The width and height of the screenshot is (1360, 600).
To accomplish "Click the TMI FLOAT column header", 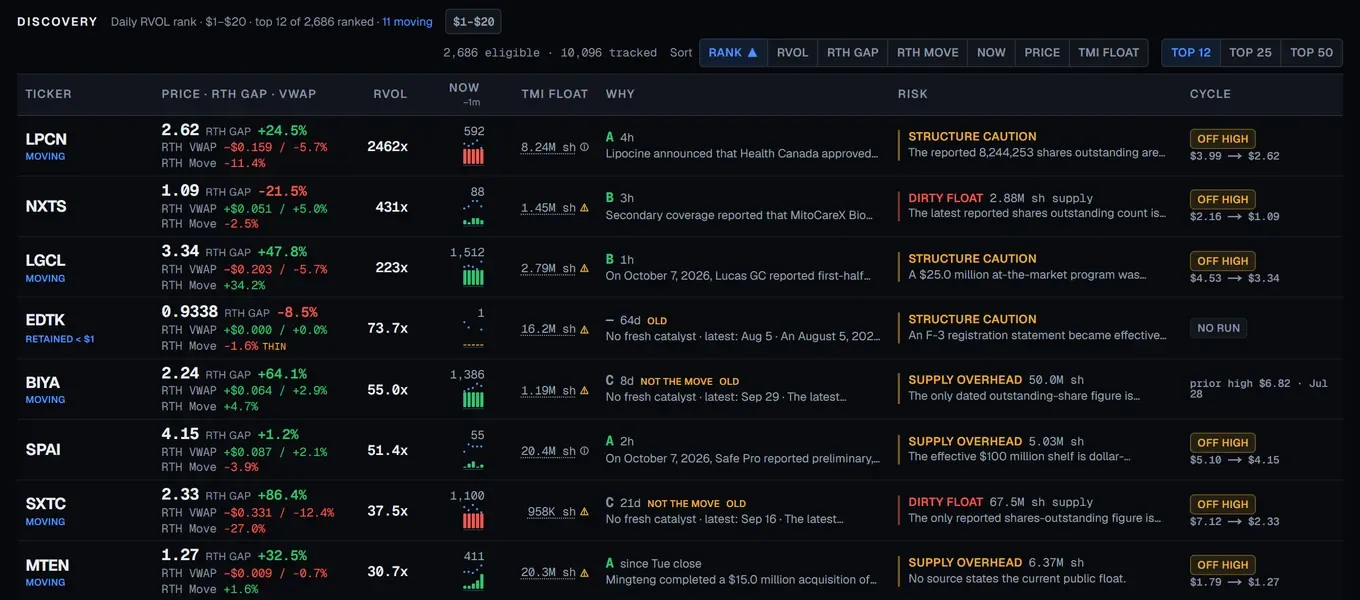I will click(x=555, y=94).
